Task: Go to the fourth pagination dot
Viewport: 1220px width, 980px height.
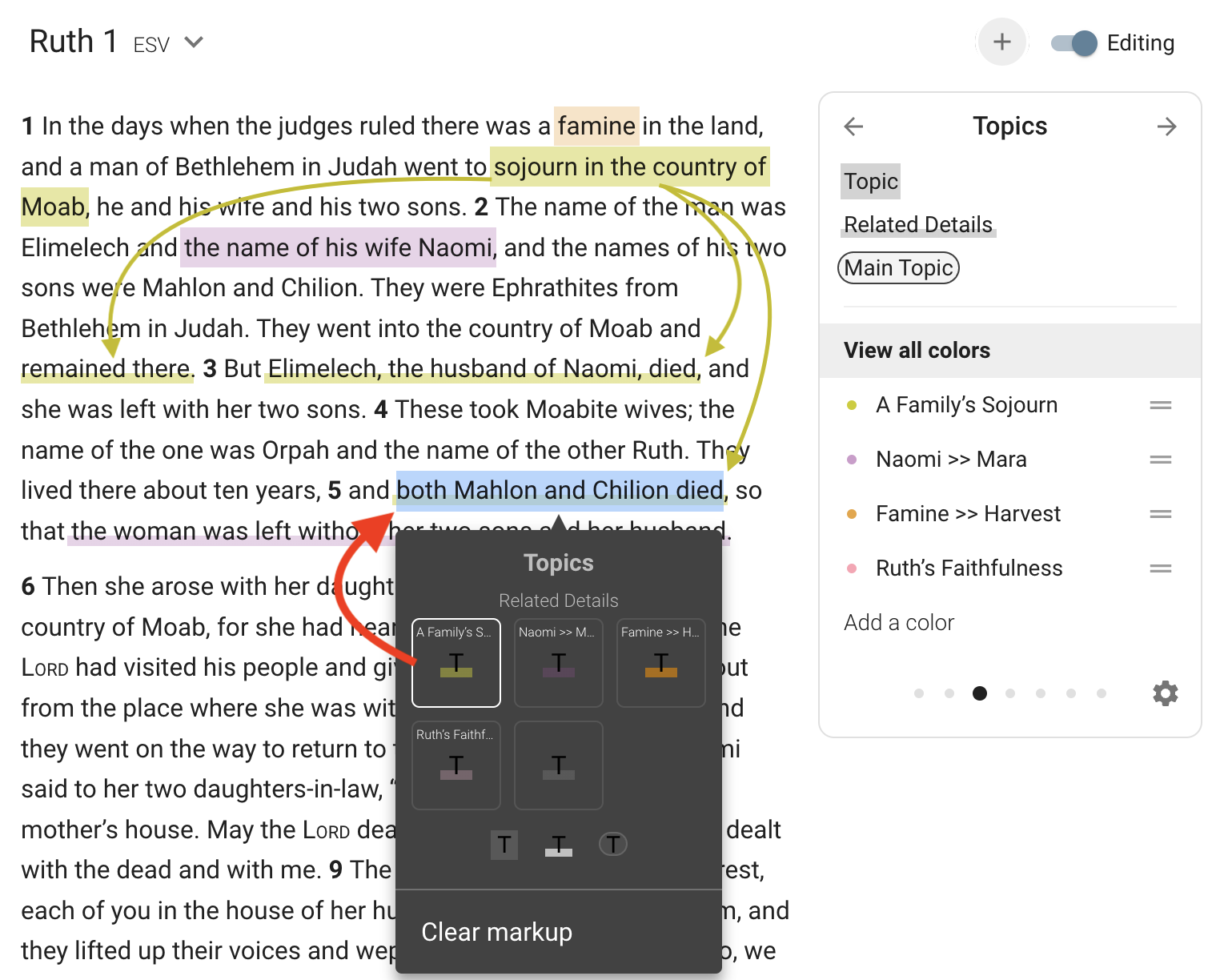Action: point(1010,693)
